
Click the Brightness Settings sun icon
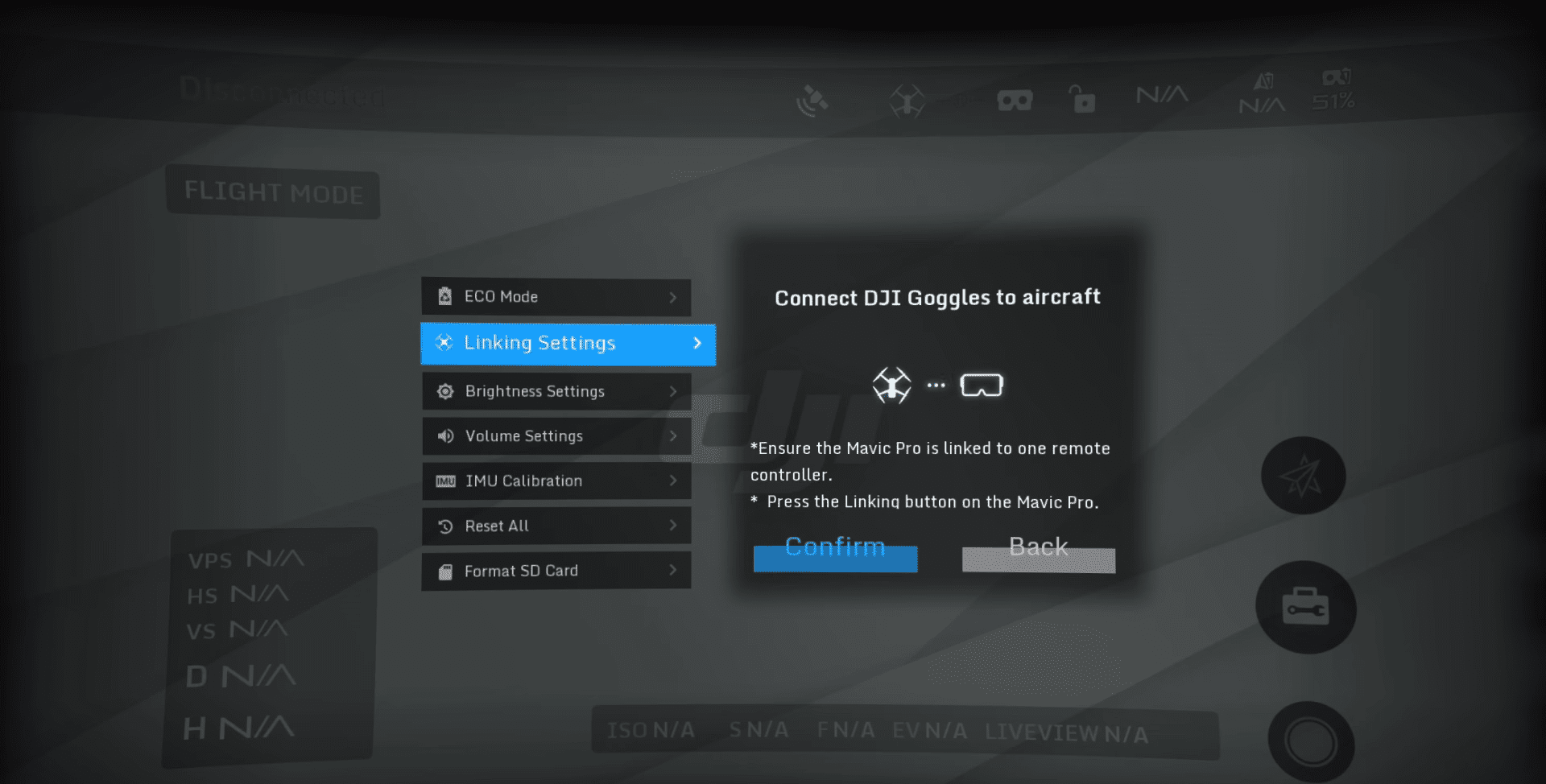(x=445, y=391)
